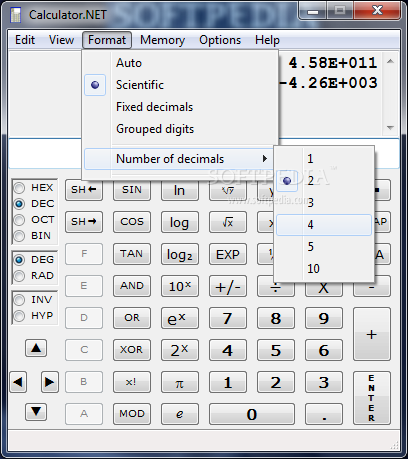
Task: Set number of decimals to 10
Action: click(324, 269)
